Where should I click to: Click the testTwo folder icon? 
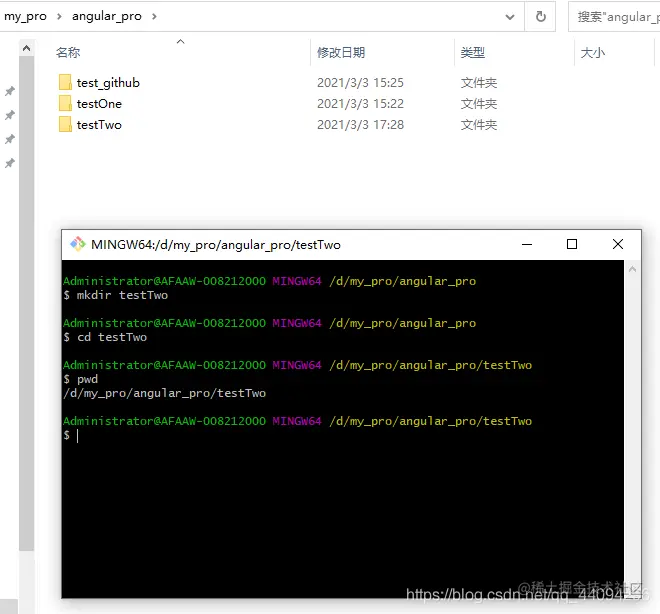(x=65, y=125)
